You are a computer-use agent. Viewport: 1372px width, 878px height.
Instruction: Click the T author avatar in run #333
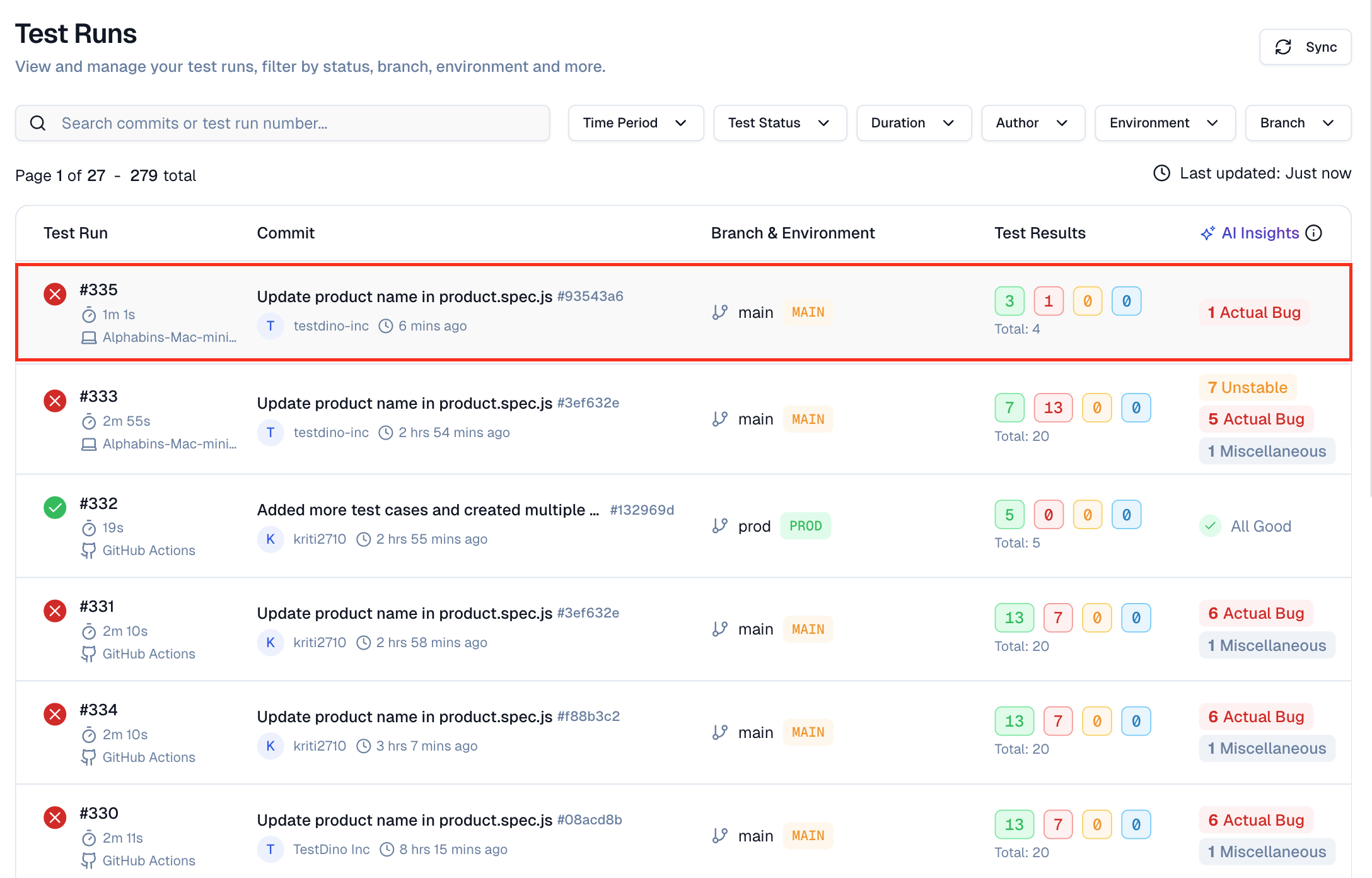(x=270, y=433)
